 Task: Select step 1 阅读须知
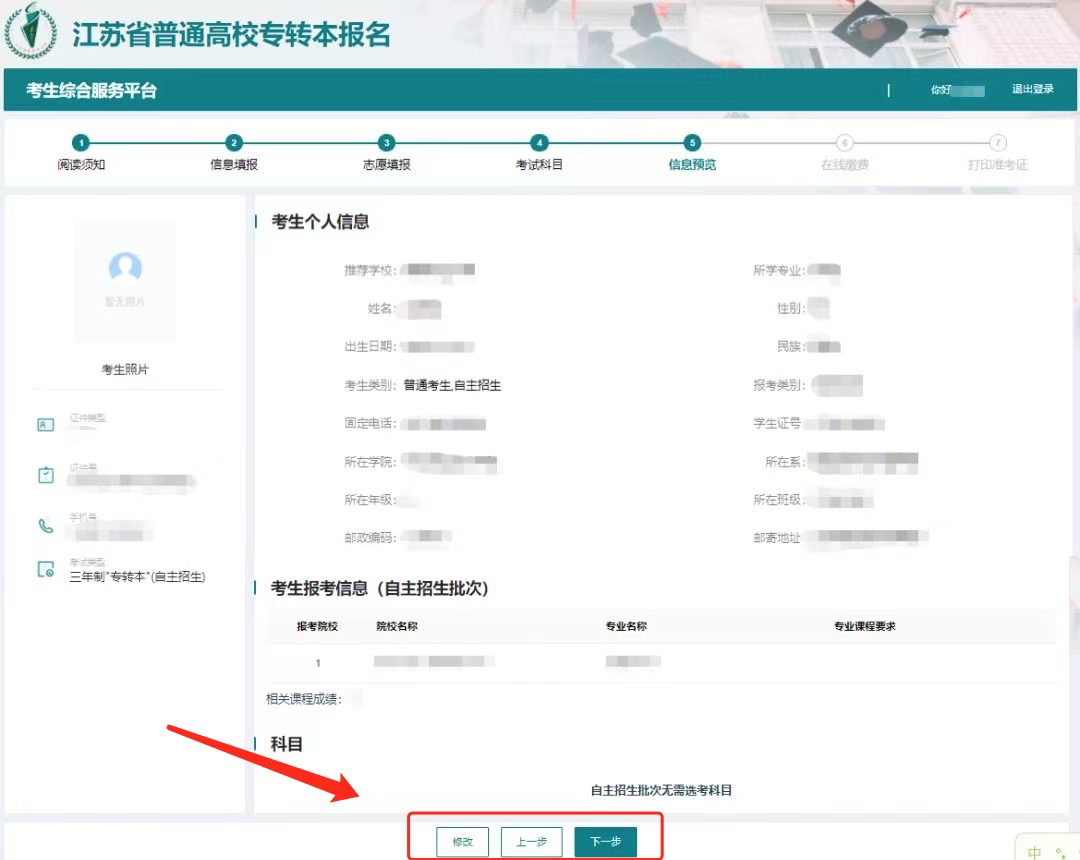pos(81,153)
